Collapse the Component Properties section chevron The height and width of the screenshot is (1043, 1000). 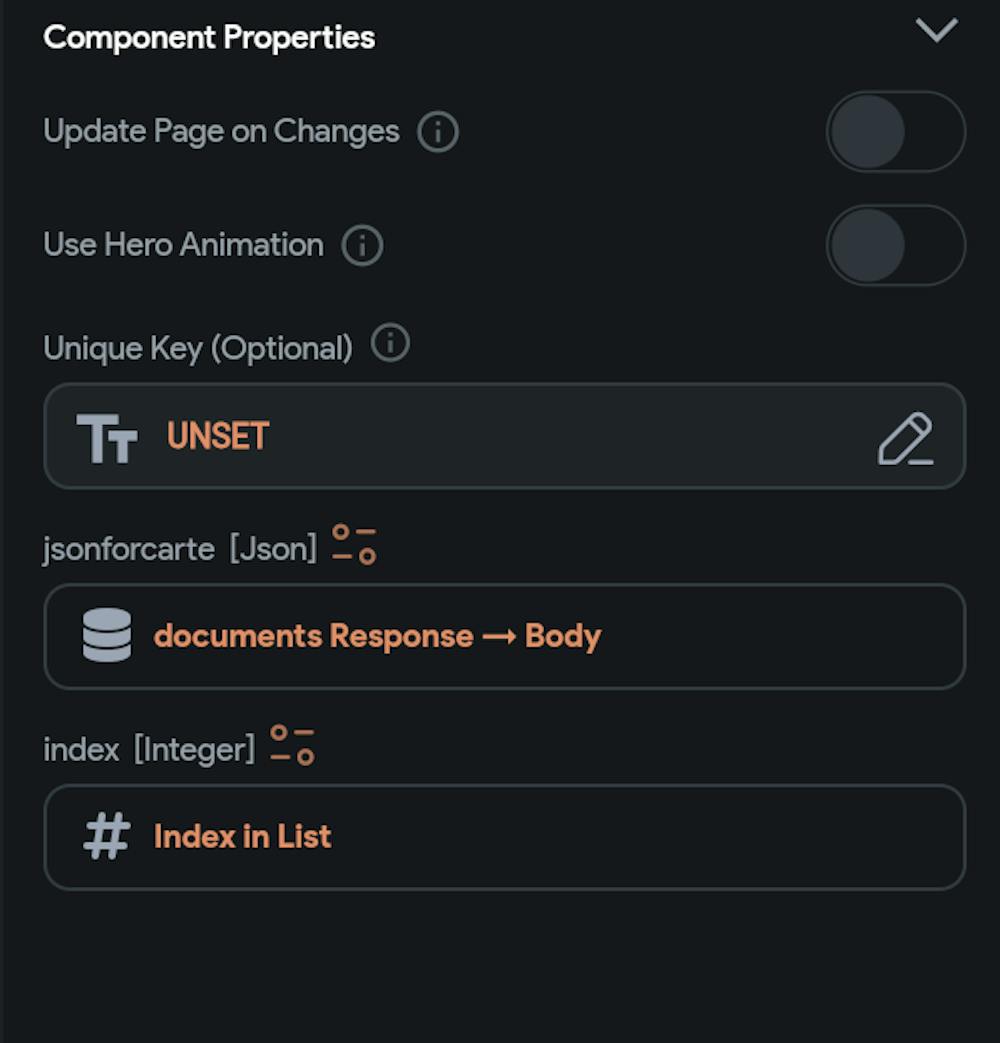(936, 32)
